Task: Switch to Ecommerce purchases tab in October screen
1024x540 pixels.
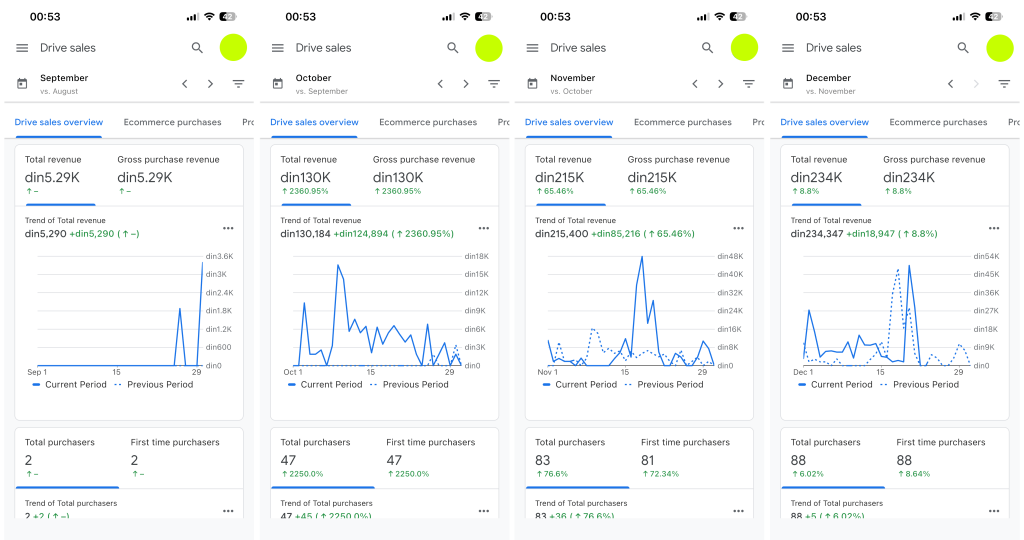Action: 428,122
